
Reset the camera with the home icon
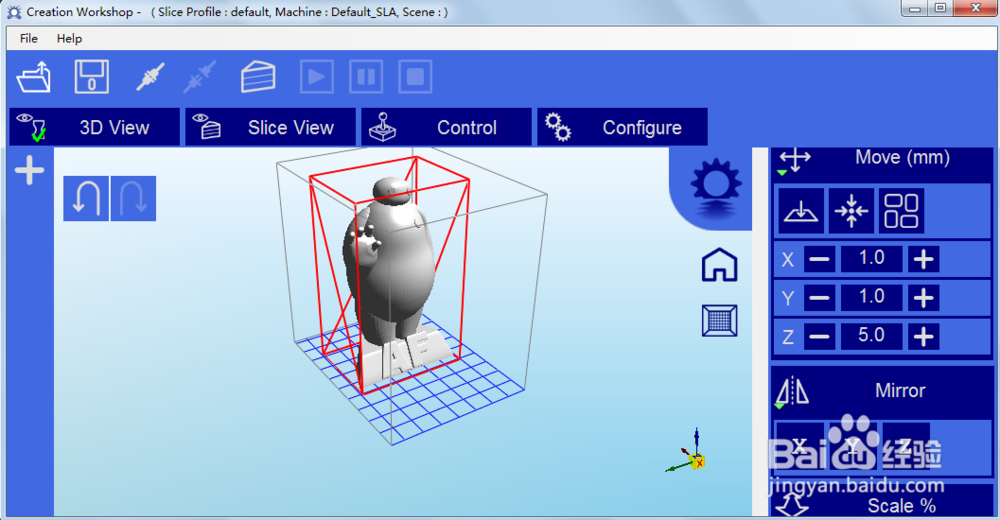point(719,265)
